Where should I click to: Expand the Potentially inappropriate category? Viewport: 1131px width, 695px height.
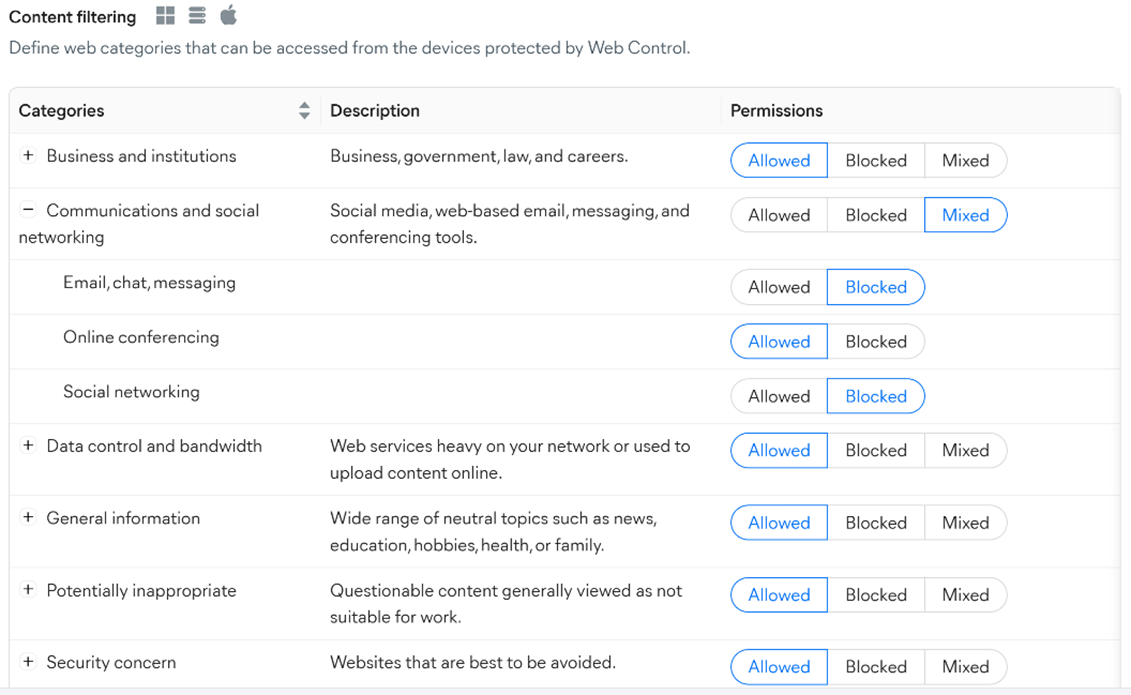click(x=28, y=590)
